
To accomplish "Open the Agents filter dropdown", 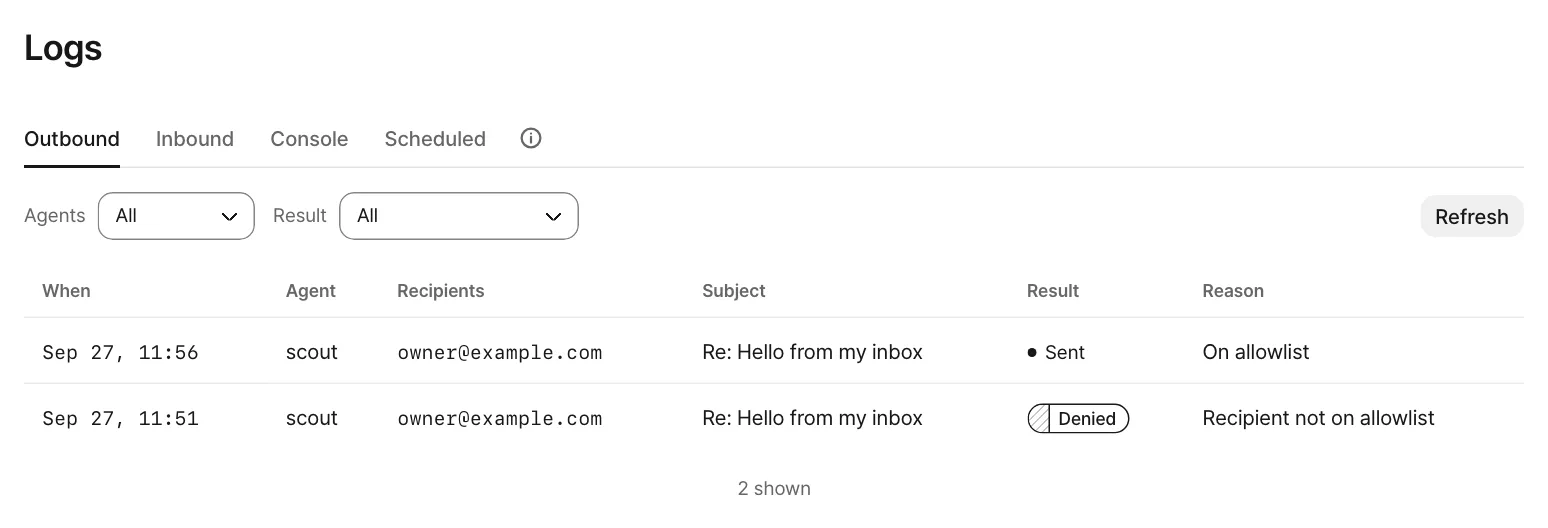I will click(x=176, y=216).
